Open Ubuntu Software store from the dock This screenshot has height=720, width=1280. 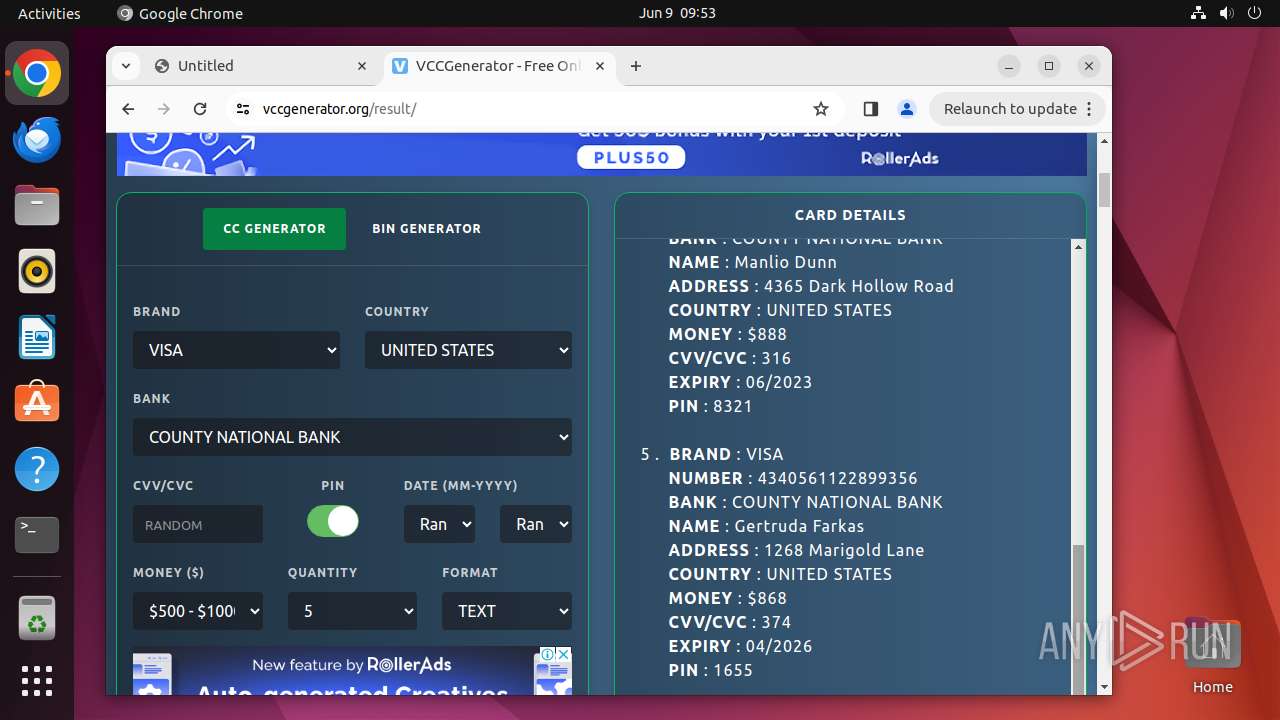point(37,403)
